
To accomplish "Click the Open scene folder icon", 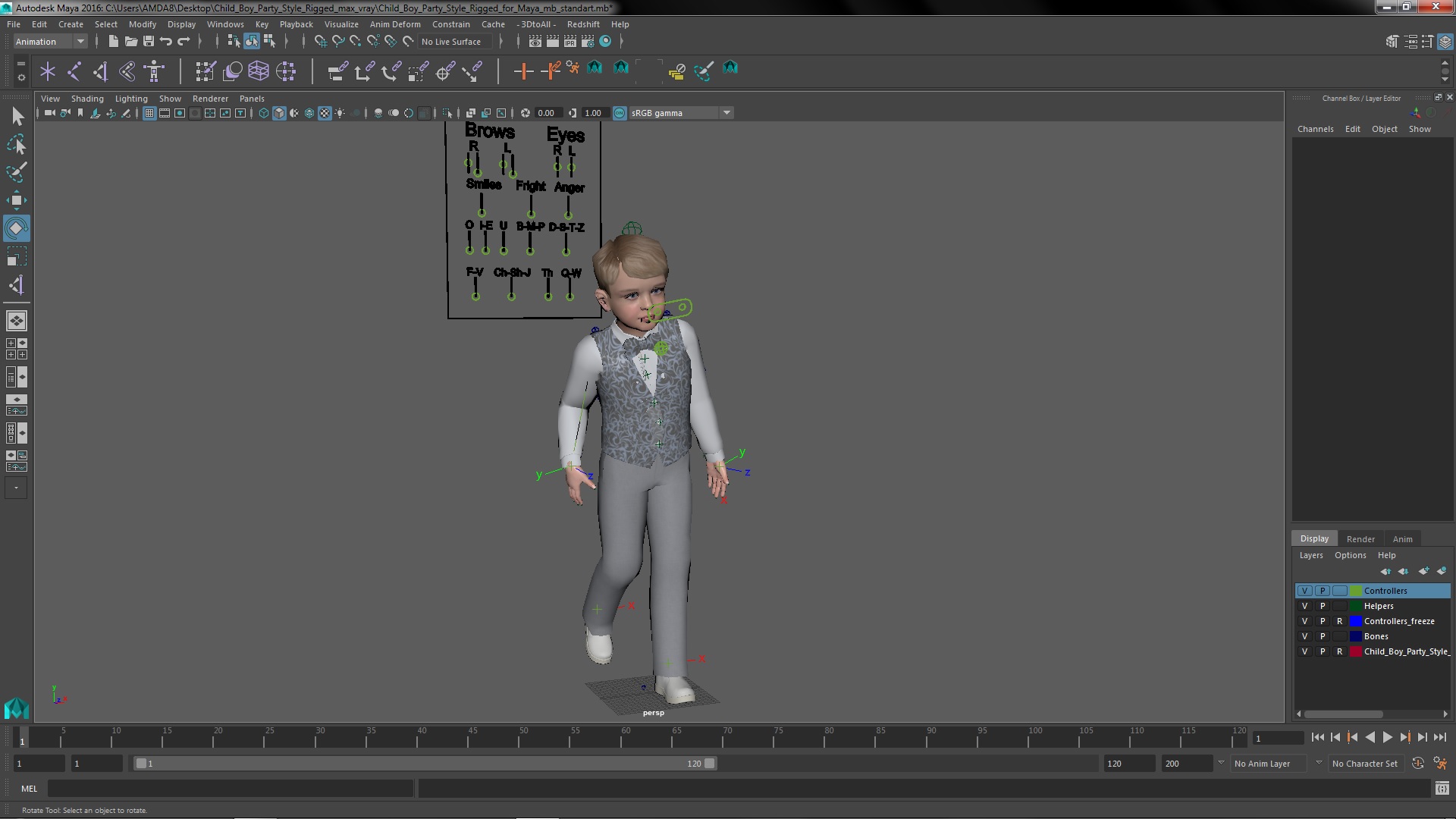I will pos(130,42).
